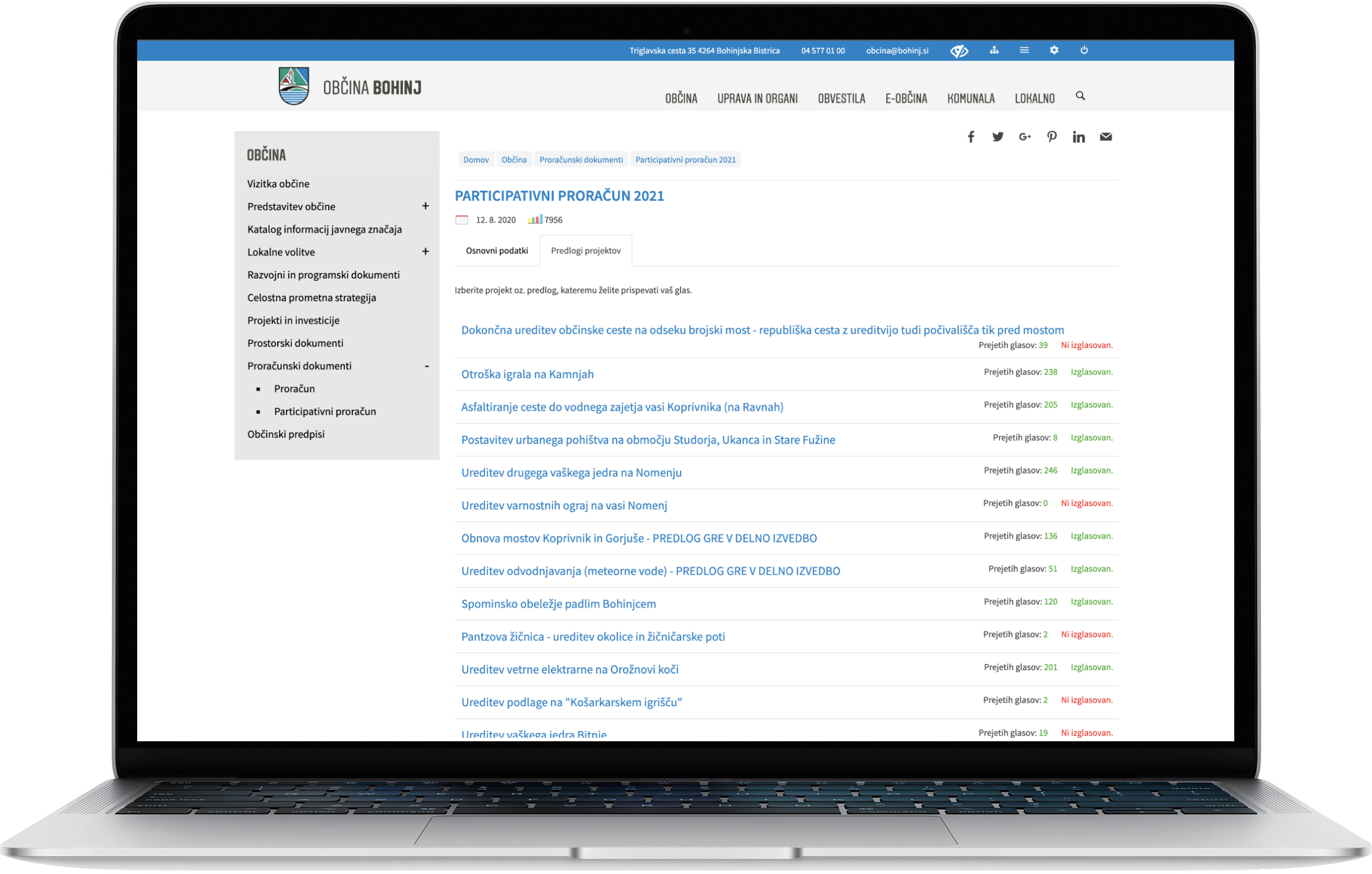Click the Proračunski dokumenti breadcrumb link
Screen dimensions: 1372x874
[581, 160]
